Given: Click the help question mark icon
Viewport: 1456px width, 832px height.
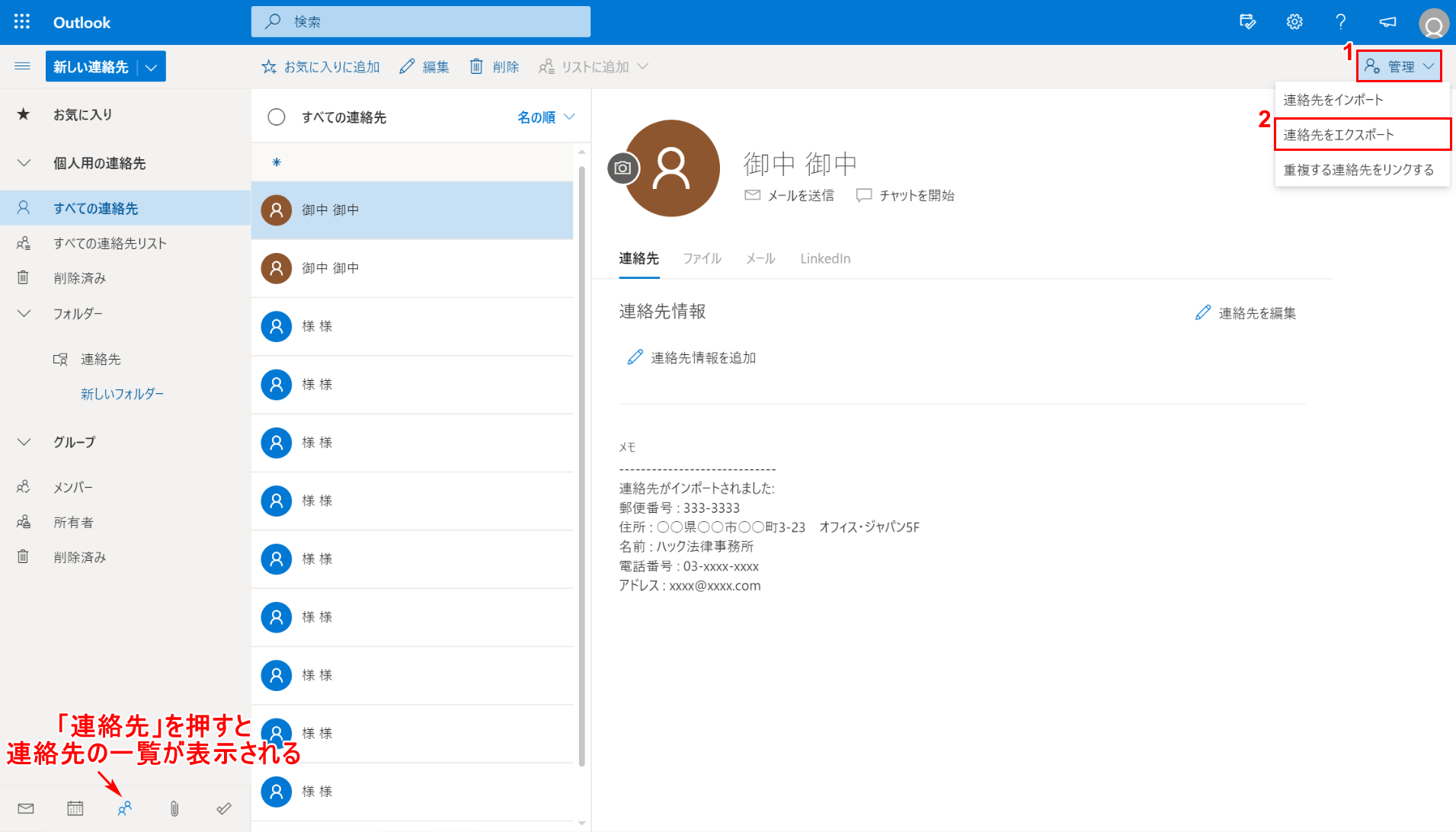Looking at the screenshot, I should 1340,22.
